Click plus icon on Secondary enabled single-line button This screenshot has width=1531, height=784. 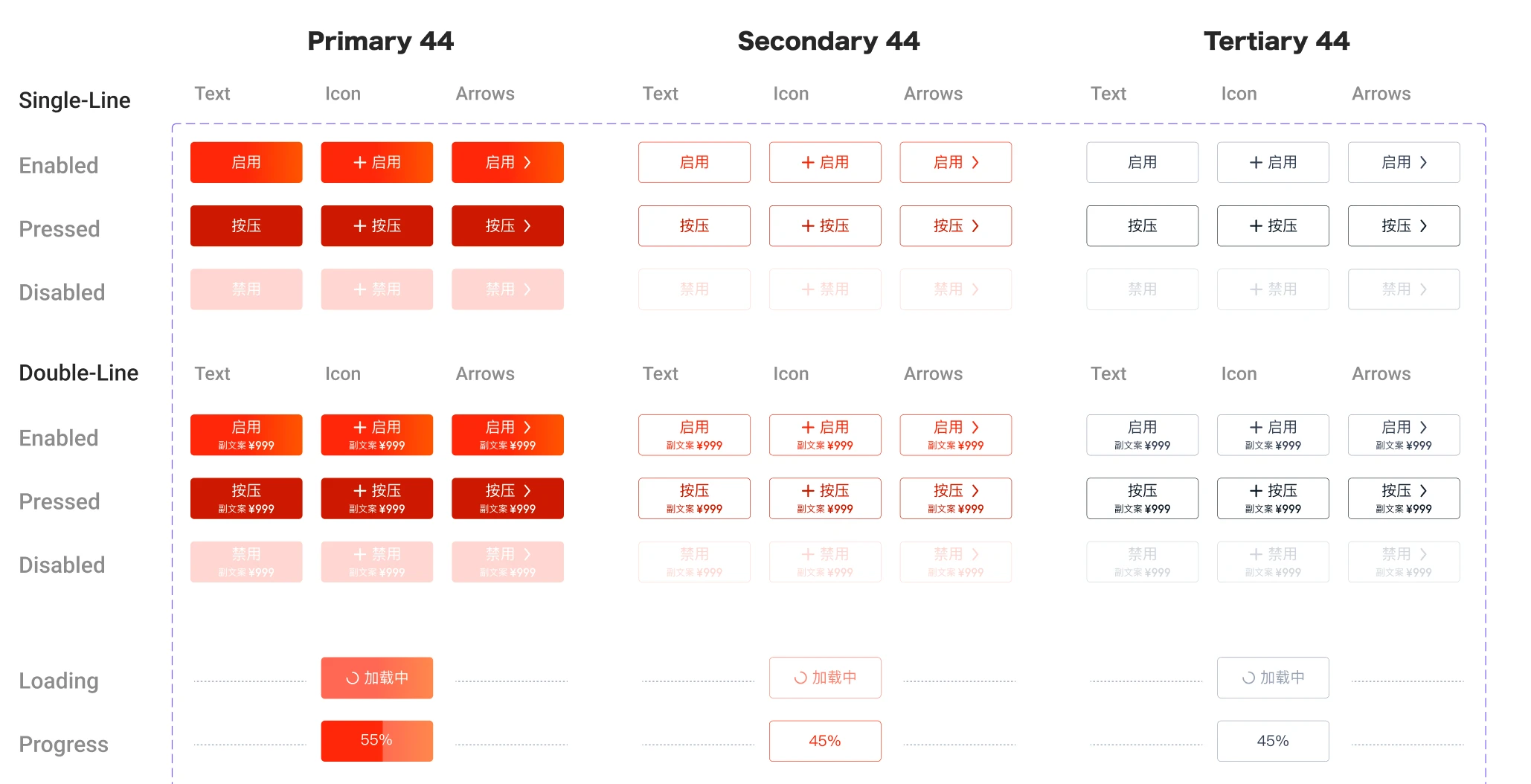pos(808,162)
